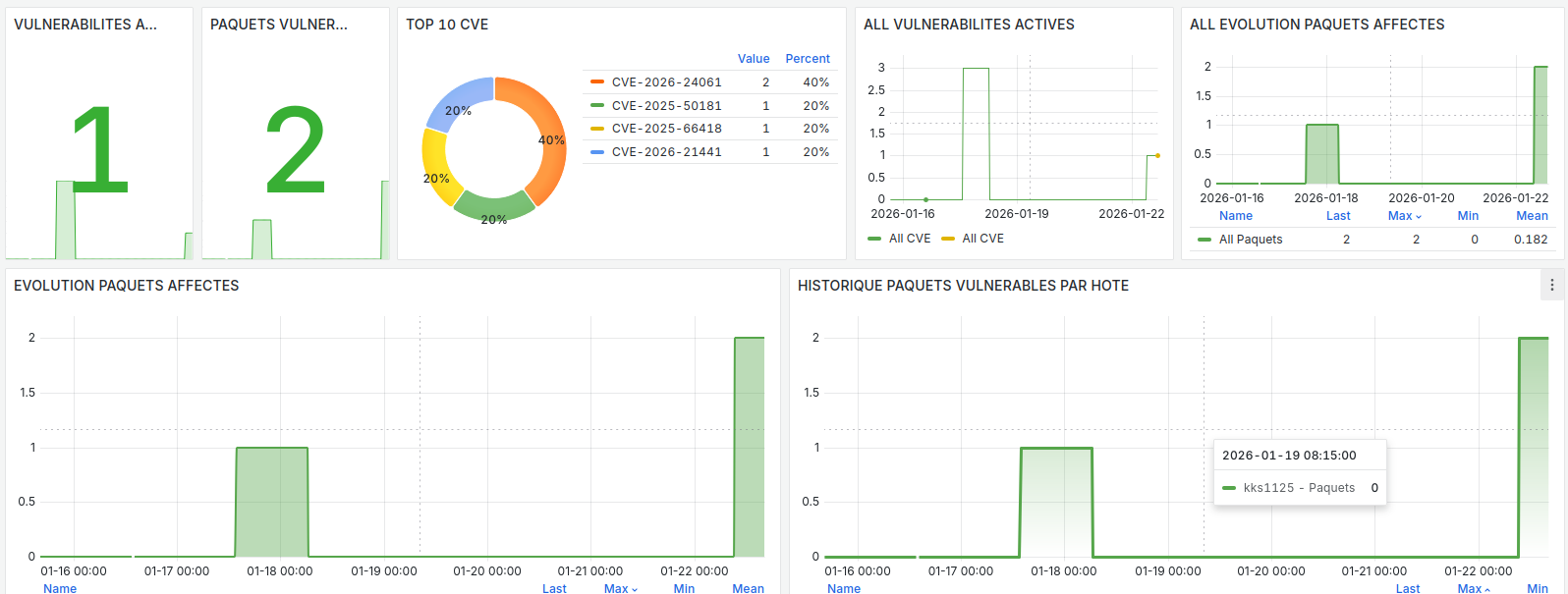
Task: Click the Top 10 CVE panel title
Action: [x=447, y=25]
